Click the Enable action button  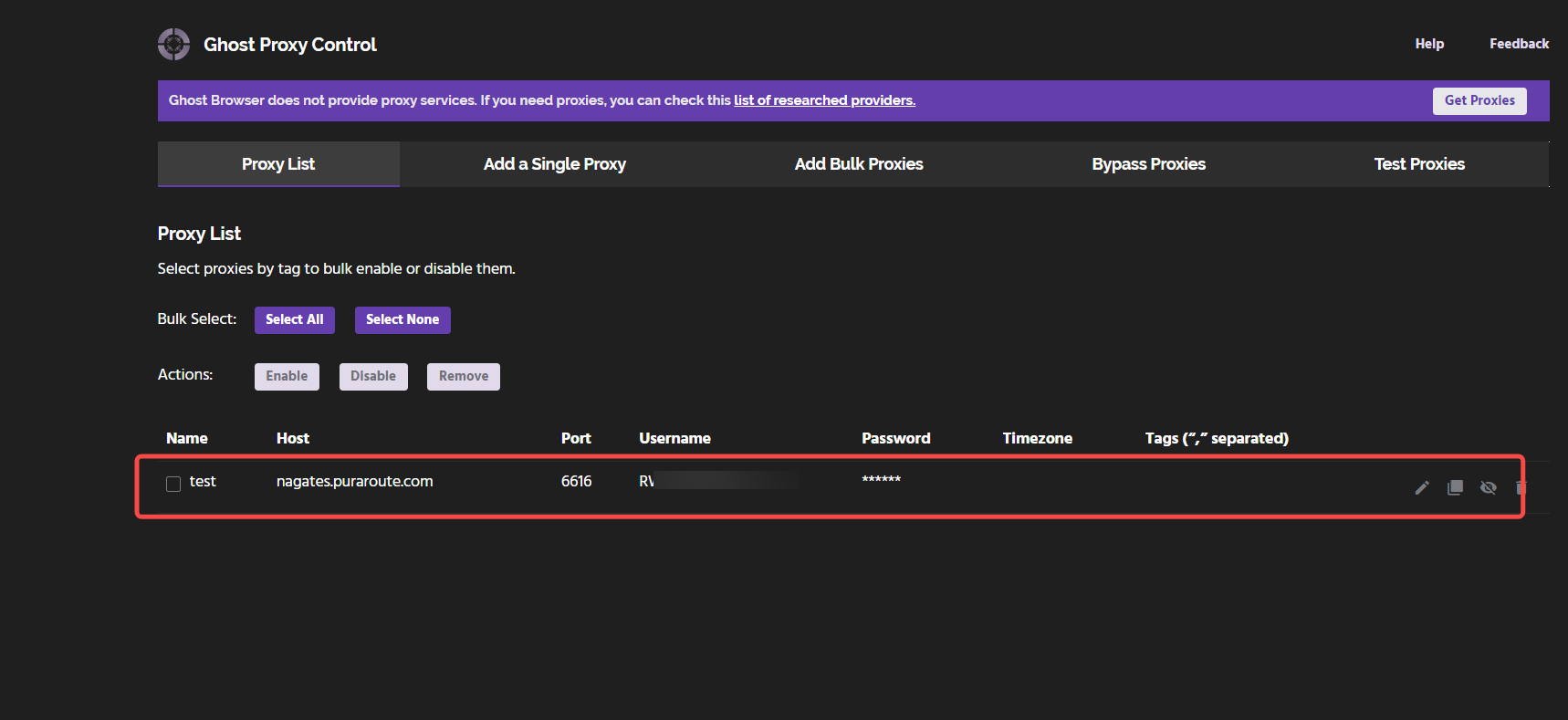[x=287, y=376]
